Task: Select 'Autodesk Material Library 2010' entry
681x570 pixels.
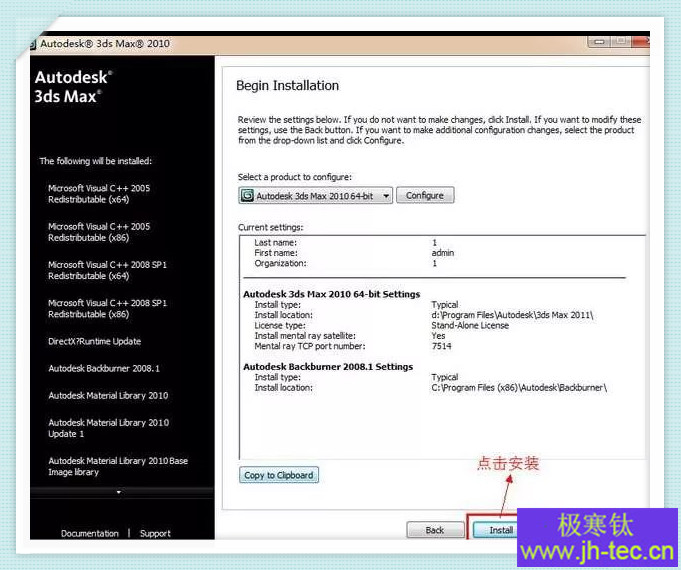Action: pyautogui.click(x=108, y=395)
